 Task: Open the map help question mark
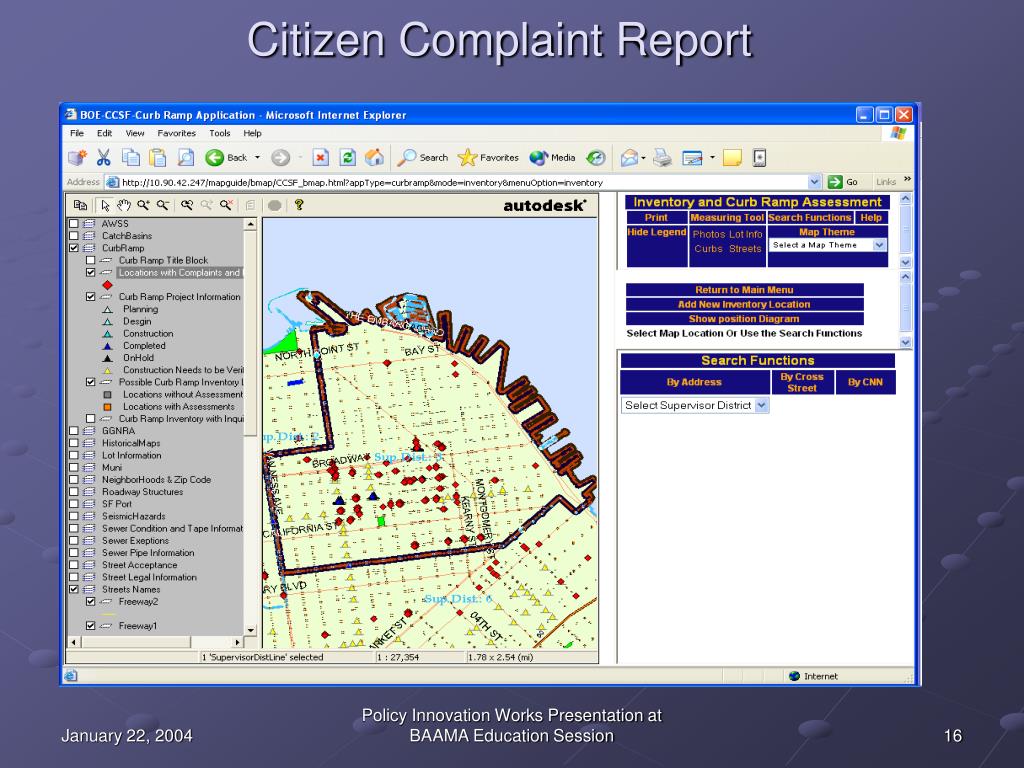point(299,205)
